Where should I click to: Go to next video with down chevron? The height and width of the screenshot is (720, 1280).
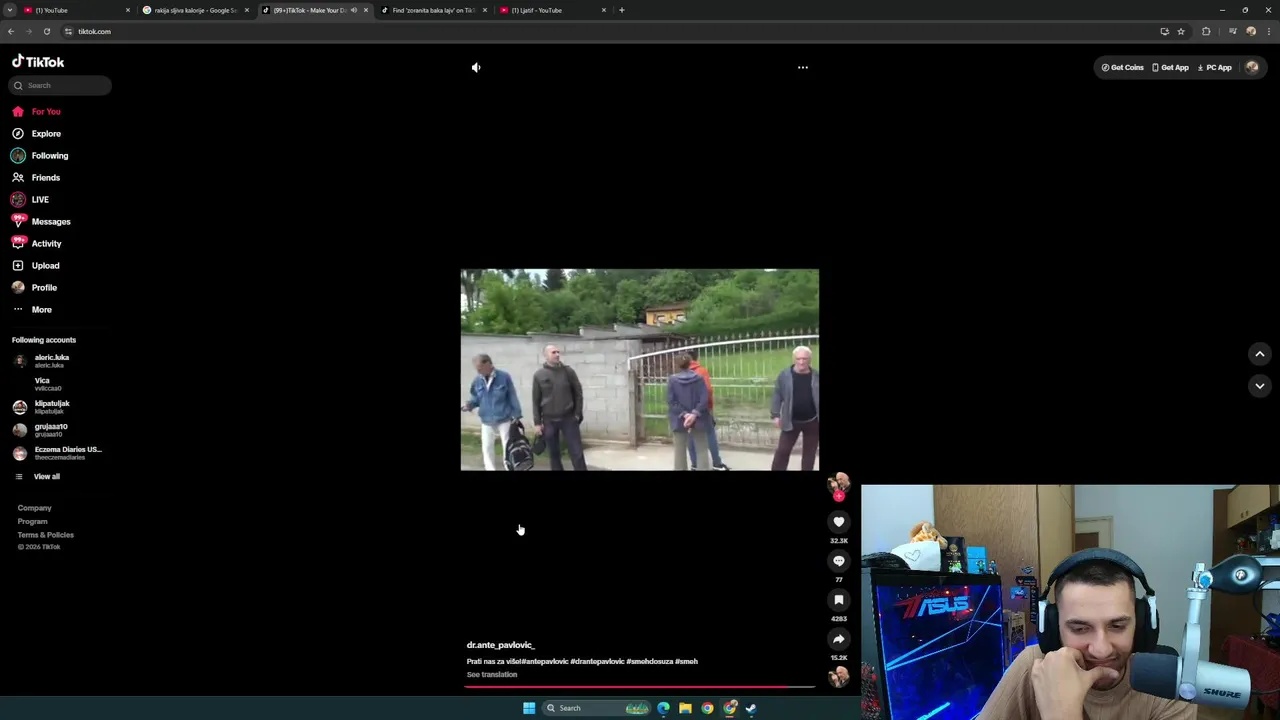coord(1260,386)
